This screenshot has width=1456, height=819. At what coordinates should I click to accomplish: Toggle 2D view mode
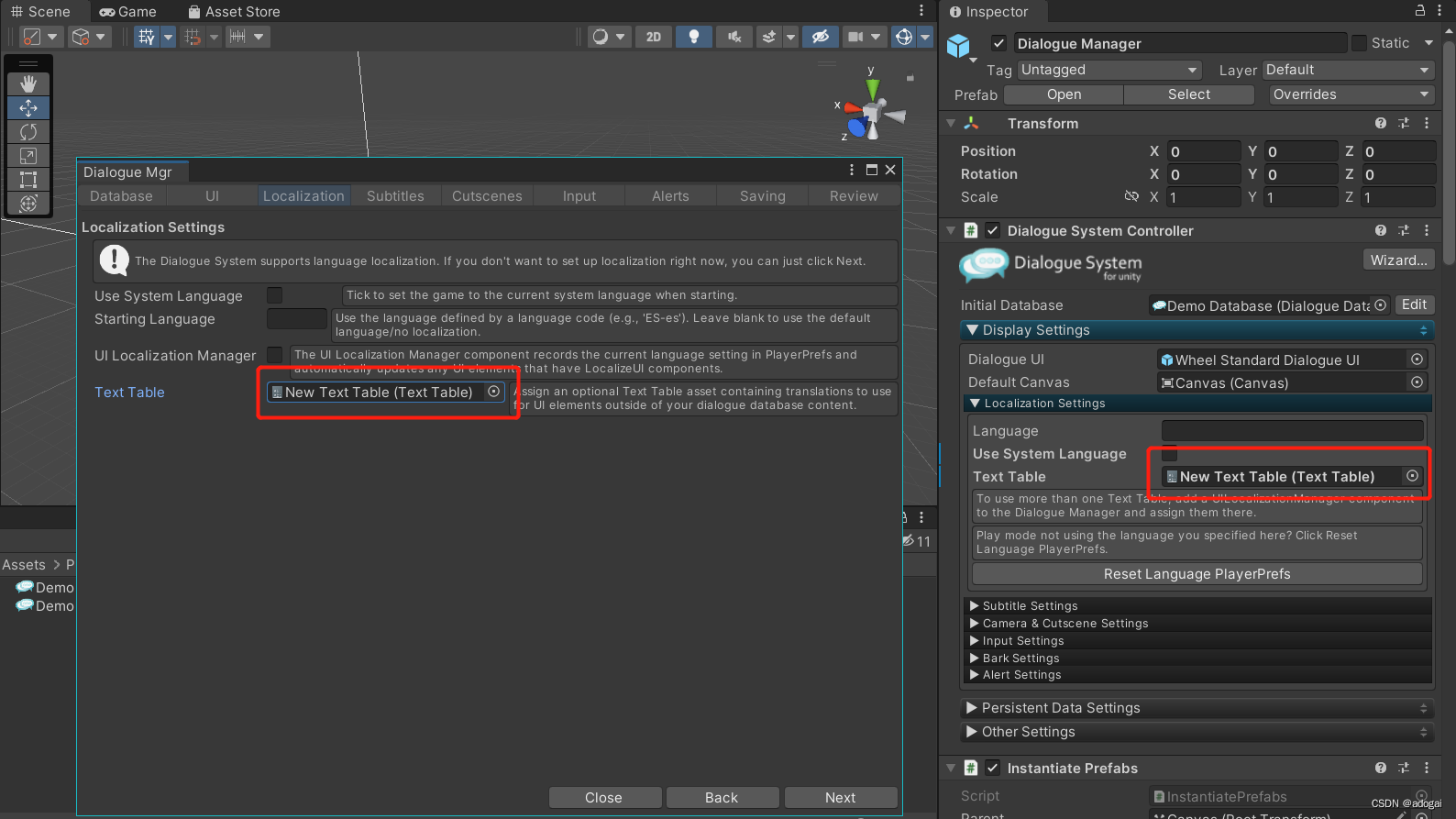654,37
